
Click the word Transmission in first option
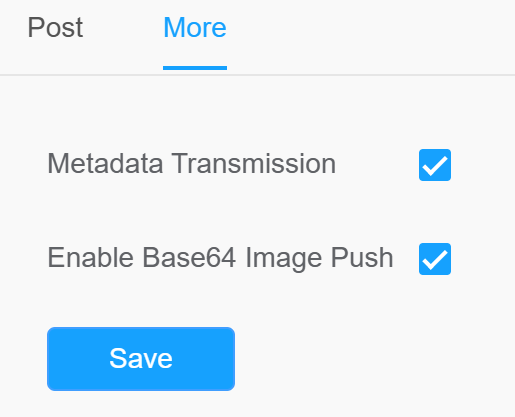coord(254,164)
